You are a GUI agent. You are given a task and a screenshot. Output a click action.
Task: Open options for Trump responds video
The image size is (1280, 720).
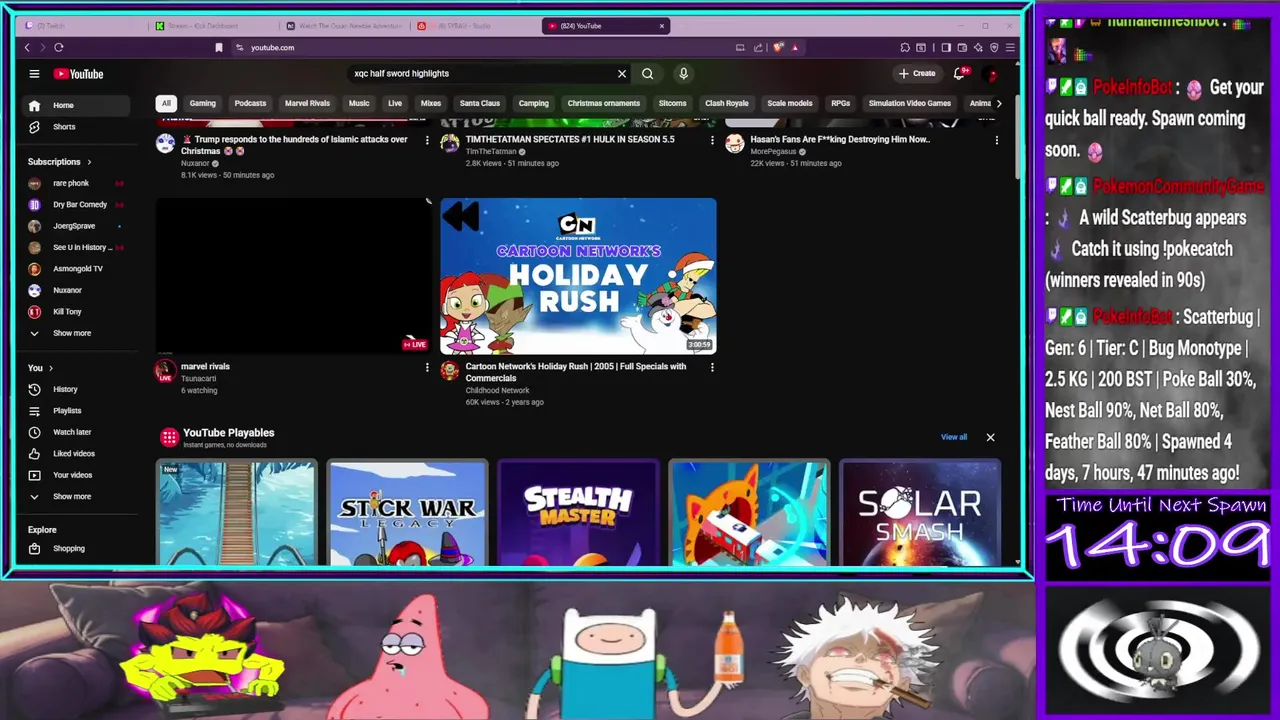coord(427,141)
